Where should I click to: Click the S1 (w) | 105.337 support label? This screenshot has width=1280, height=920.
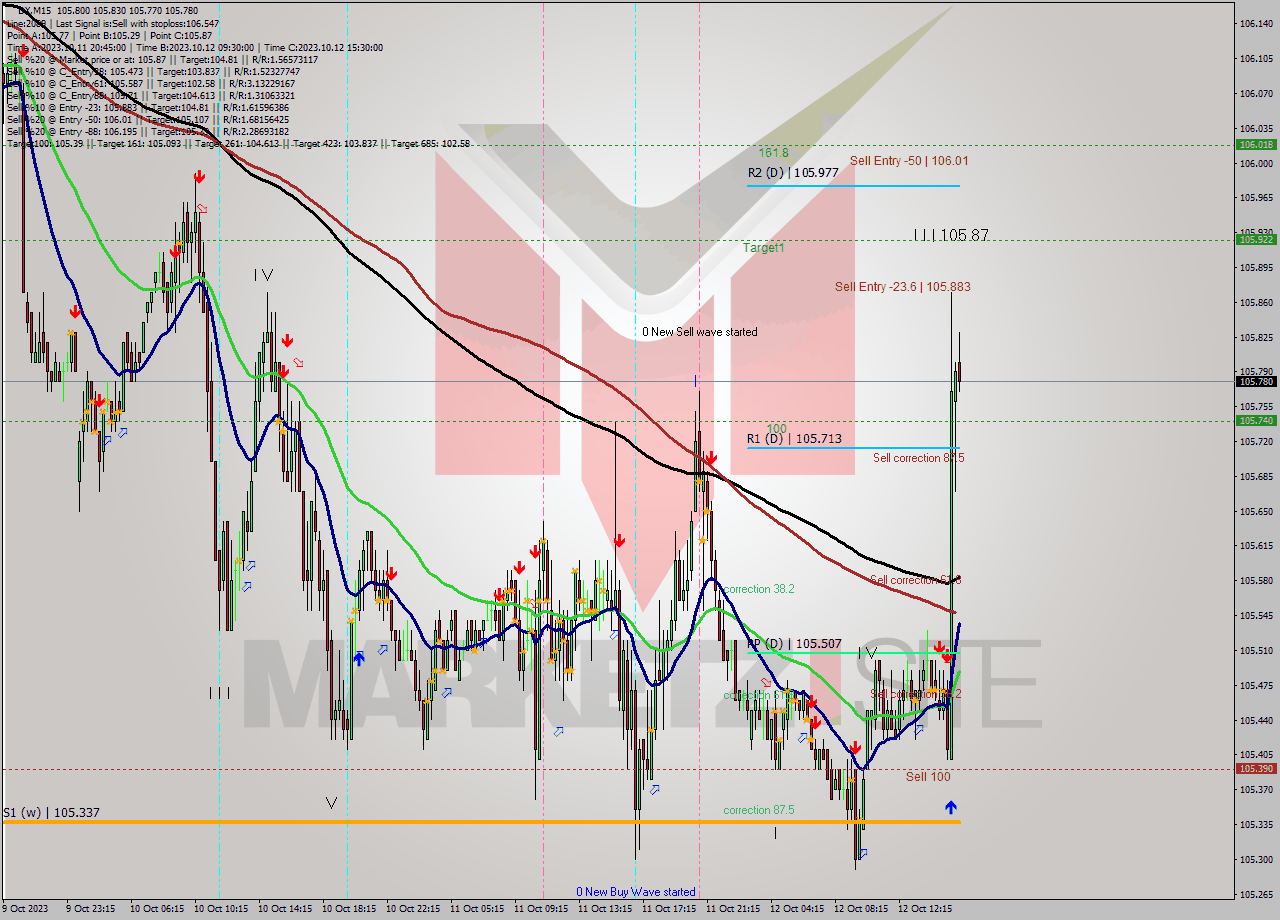(51, 812)
